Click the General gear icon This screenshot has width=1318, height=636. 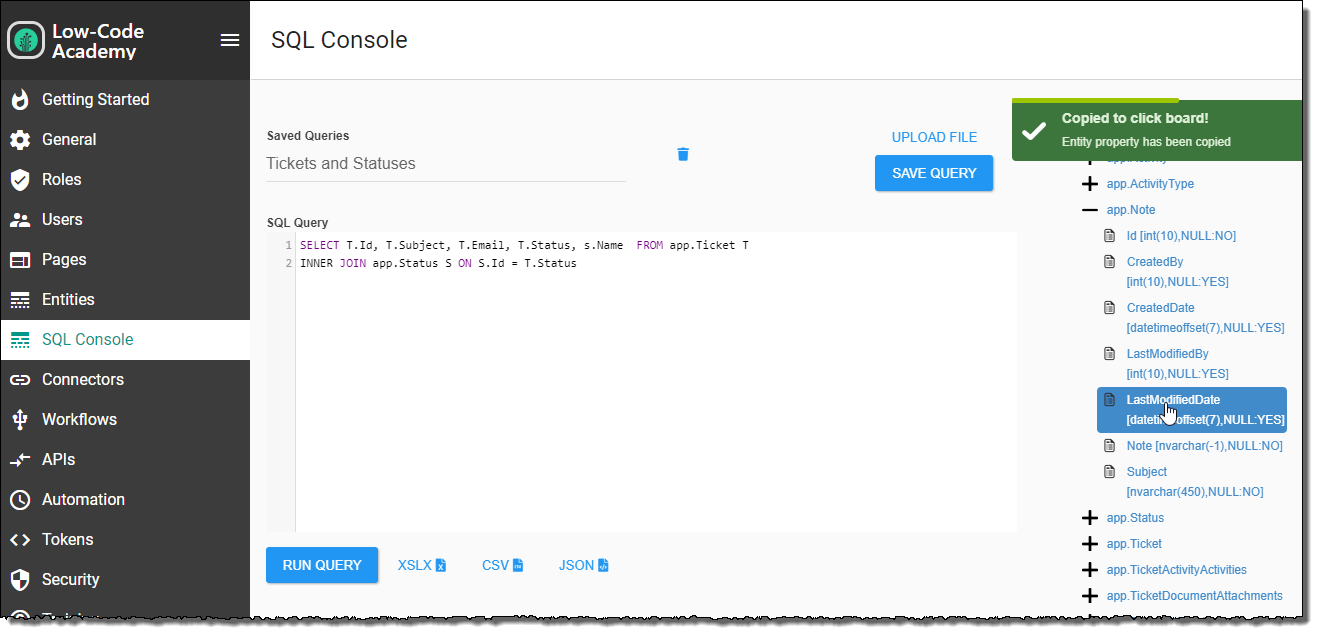pos(20,139)
